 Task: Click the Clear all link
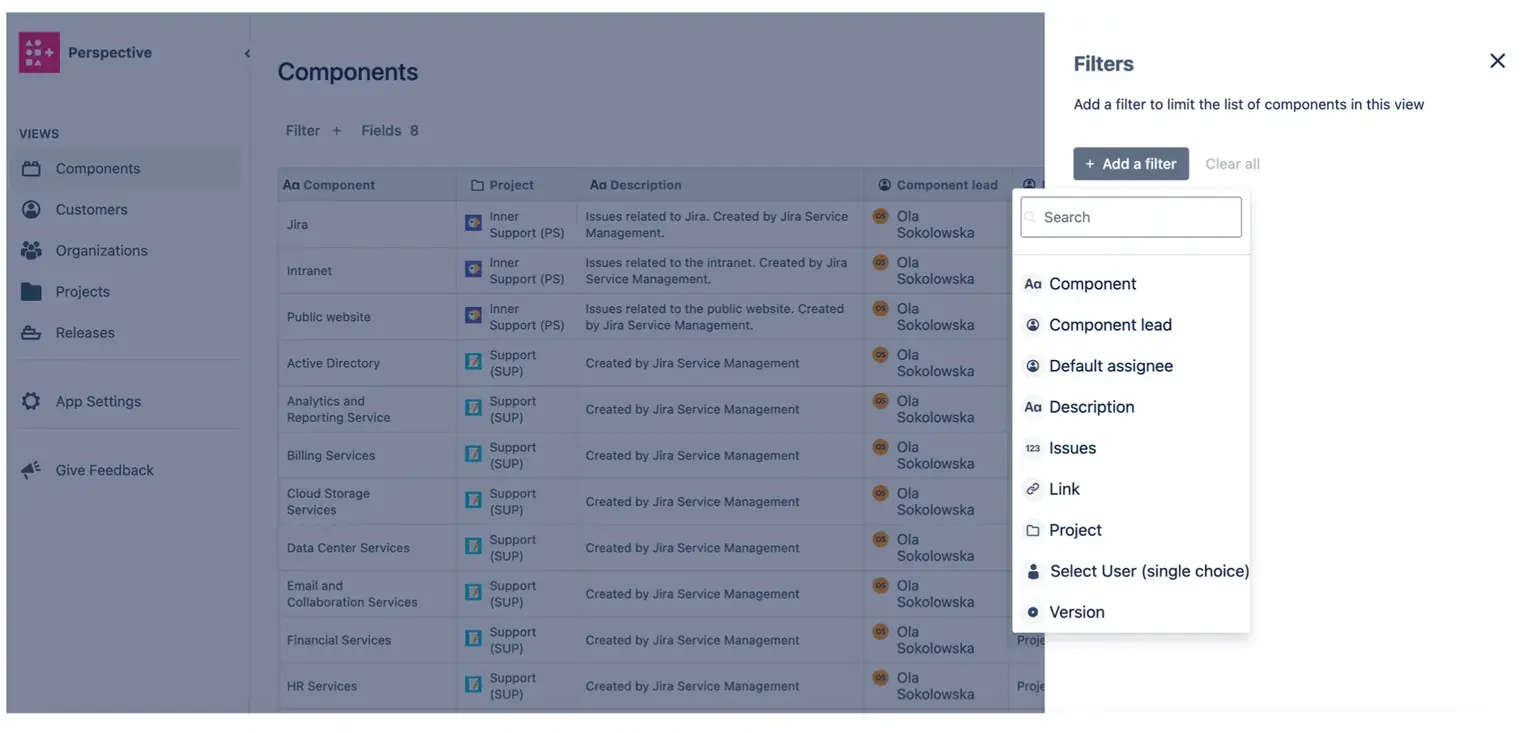point(1232,164)
